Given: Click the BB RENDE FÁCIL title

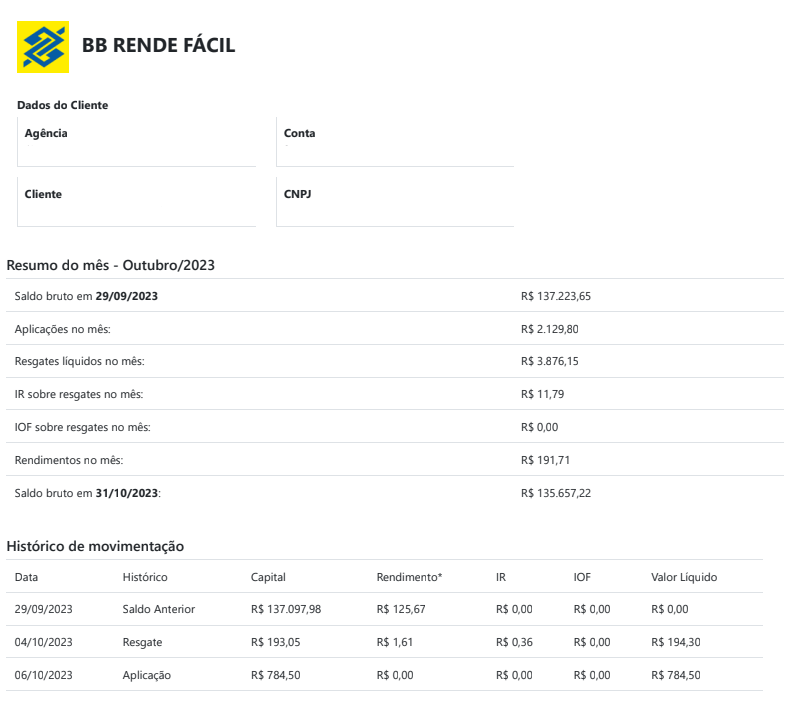Looking at the screenshot, I should click(x=158, y=45).
